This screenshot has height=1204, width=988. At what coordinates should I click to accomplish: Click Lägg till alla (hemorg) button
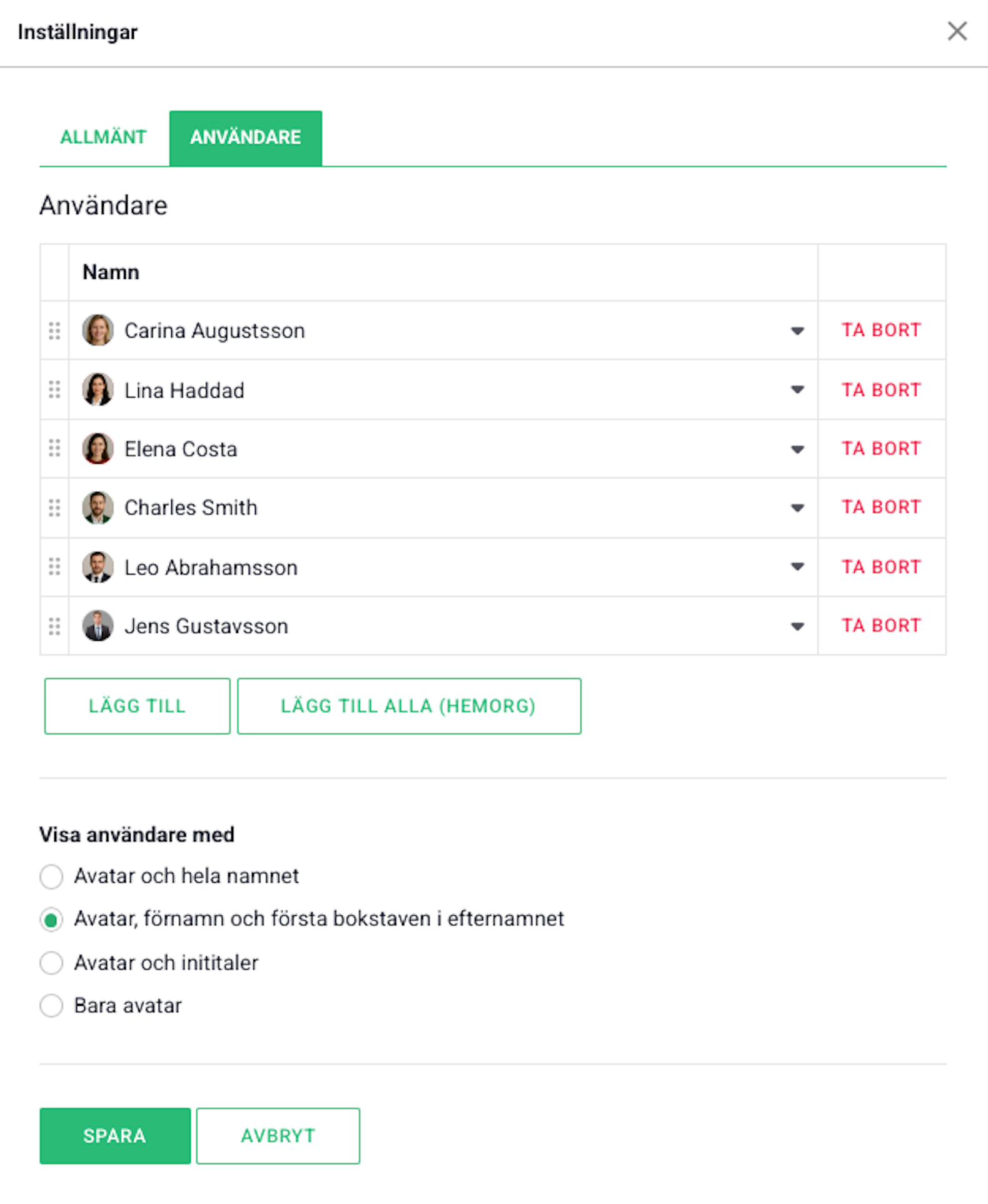pyautogui.click(x=409, y=706)
